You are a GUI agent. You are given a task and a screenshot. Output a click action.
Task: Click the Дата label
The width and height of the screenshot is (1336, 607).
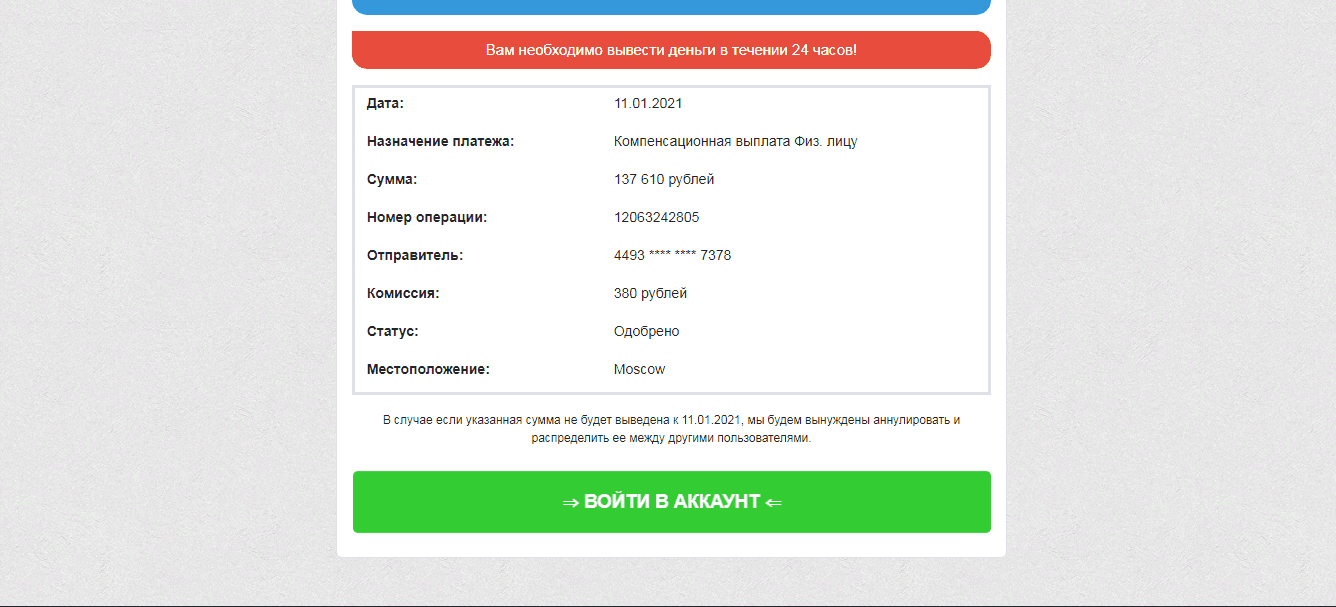pyautogui.click(x=385, y=104)
